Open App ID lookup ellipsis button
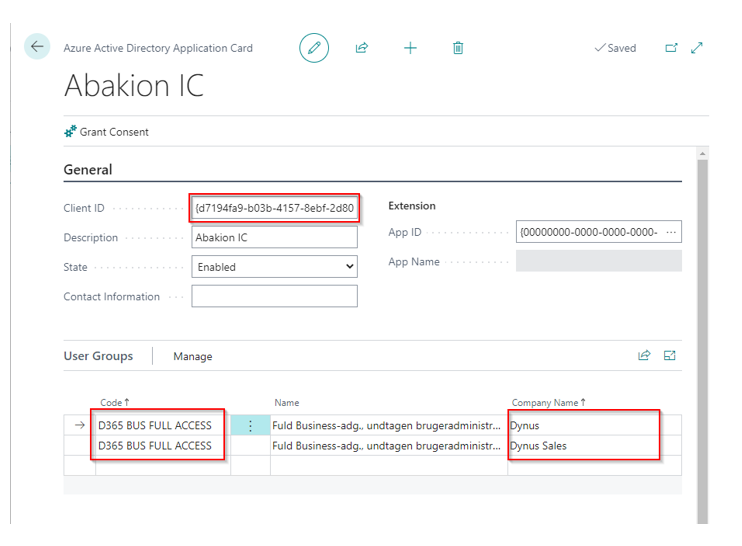This screenshot has width=742, height=546. tap(671, 232)
